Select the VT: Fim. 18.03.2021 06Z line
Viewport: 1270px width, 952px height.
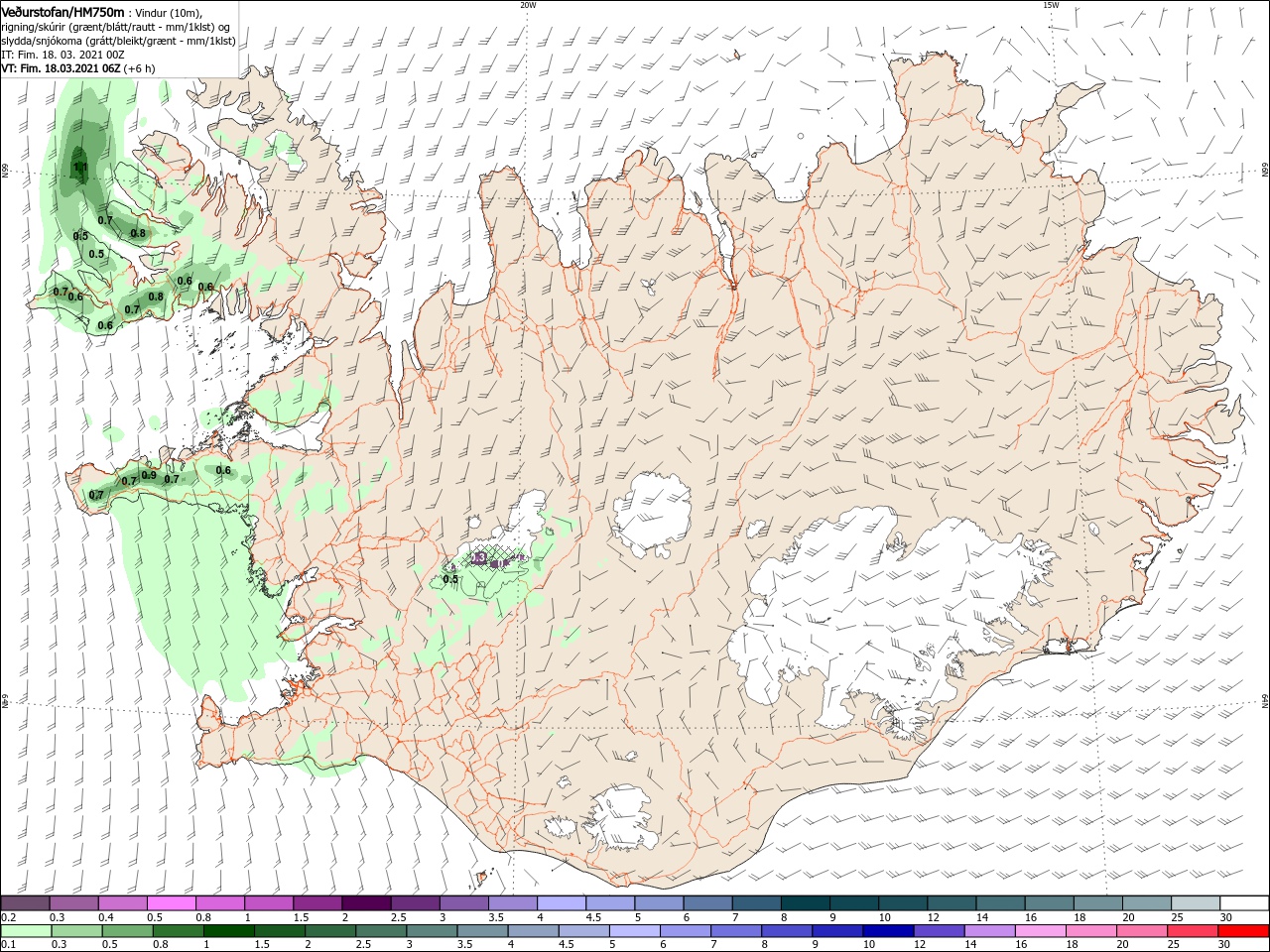tap(61, 69)
